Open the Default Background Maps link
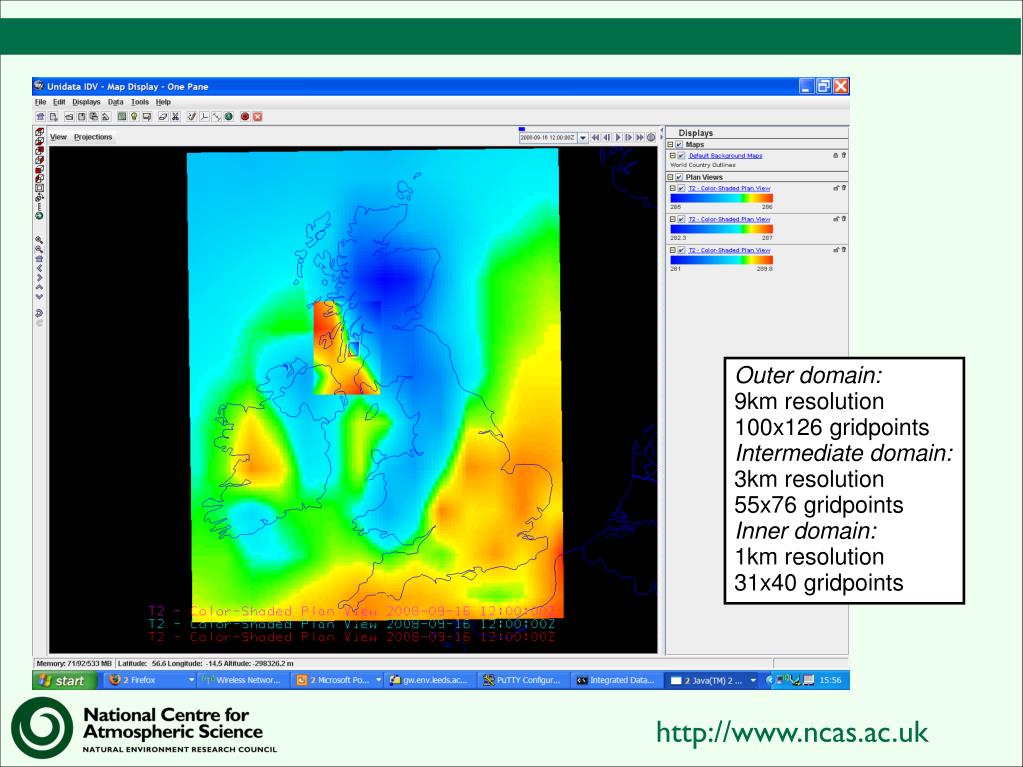Screen dimensions: 1023x767 click(725, 156)
